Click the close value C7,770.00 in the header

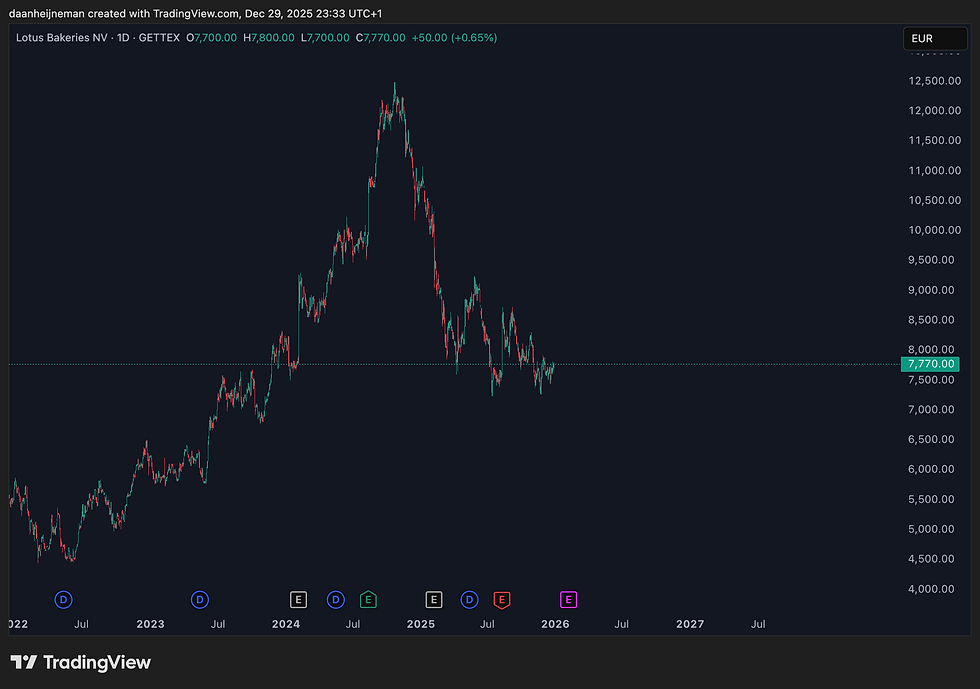381,38
